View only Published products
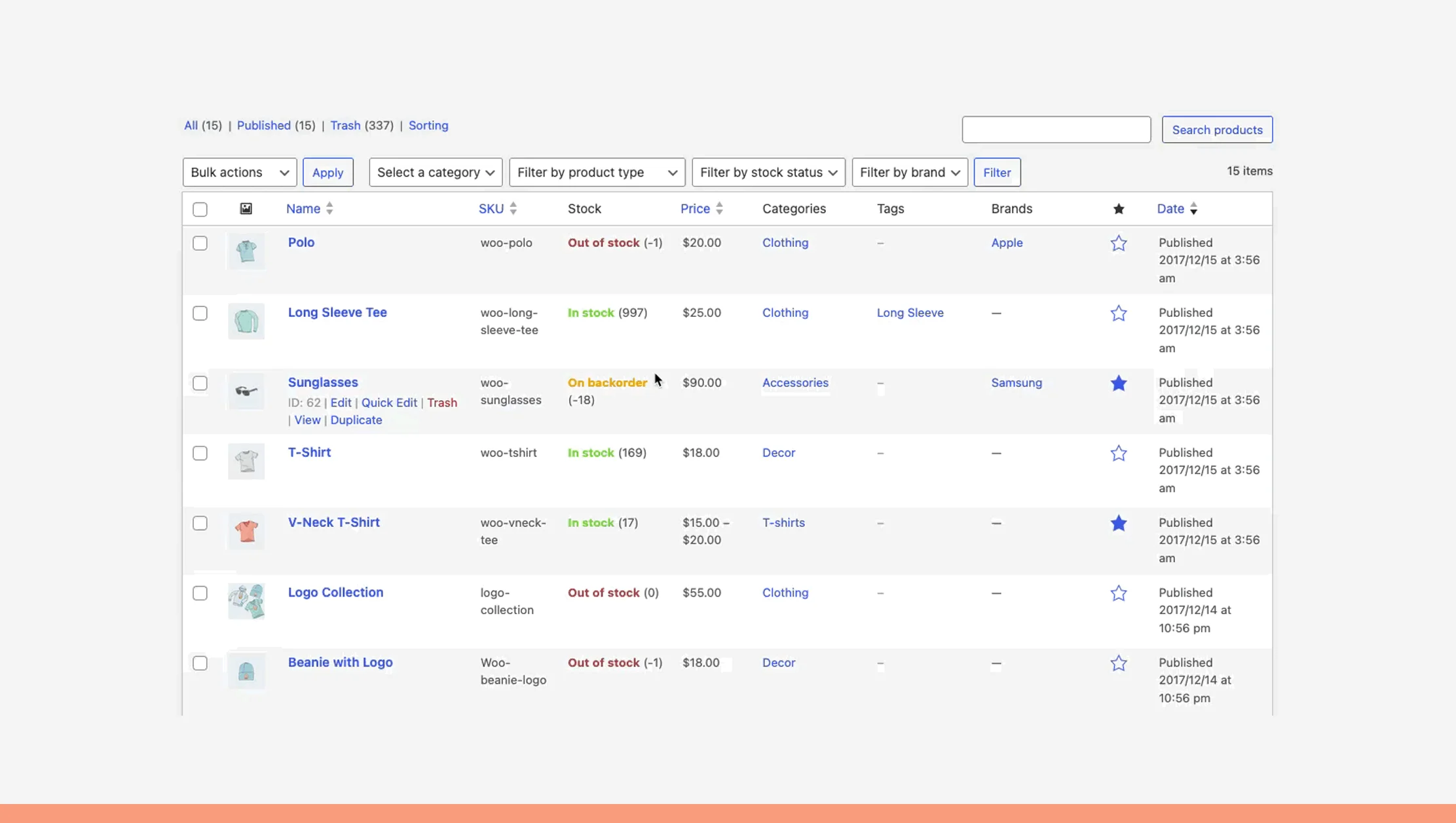The width and height of the screenshot is (1456, 823). pyautogui.click(x=265, y=125)
